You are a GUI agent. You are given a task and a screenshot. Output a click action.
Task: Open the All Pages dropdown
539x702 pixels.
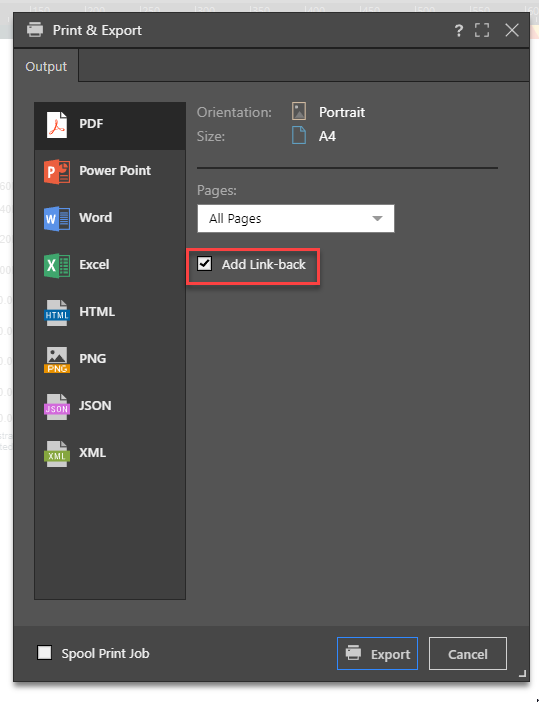pyautogui.click(x=295, y=218)
